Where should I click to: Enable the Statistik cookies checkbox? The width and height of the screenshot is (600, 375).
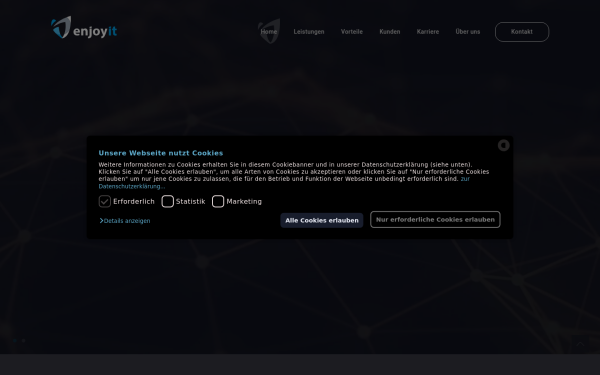pyautogui.click(x=168, y=201)
